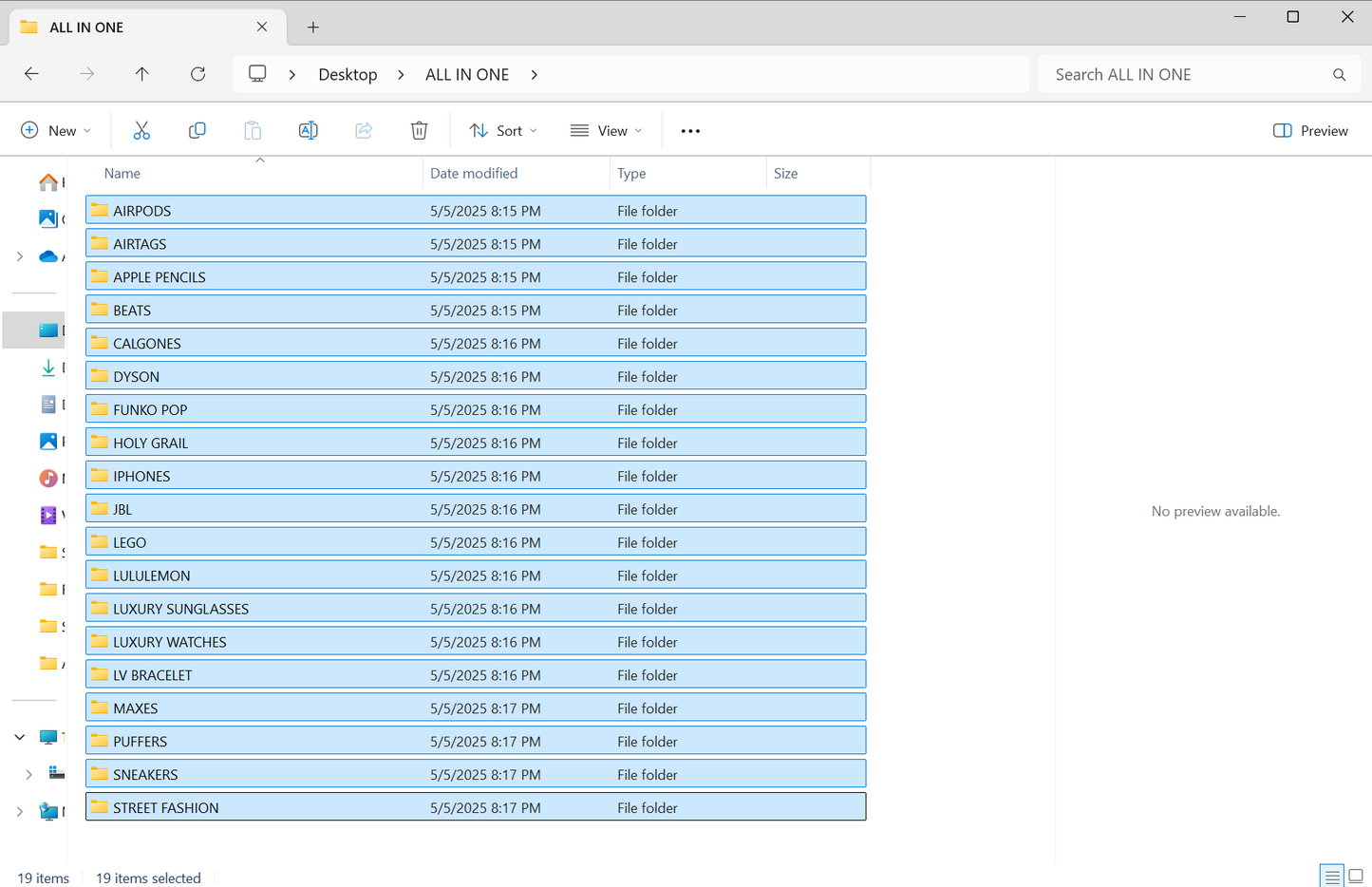Select Network icon in sidebar
Viewport: 1372px width, 887px height.
[48, 811]
